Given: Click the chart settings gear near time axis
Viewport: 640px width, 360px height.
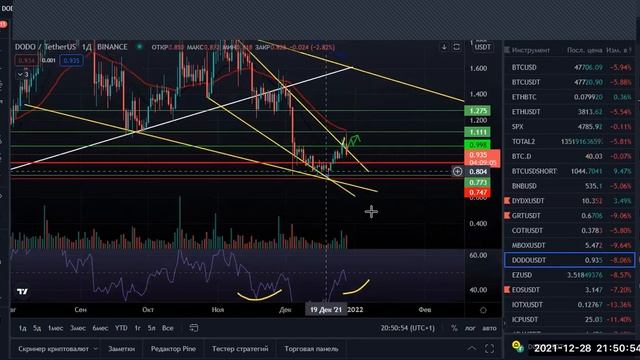Looking at the screenshot, I should click(x=483, y=310).
